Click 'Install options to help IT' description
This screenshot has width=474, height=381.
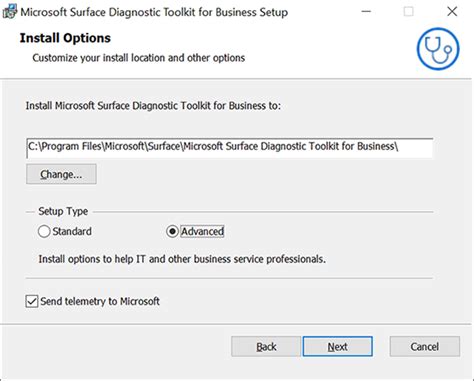(182, 259)
